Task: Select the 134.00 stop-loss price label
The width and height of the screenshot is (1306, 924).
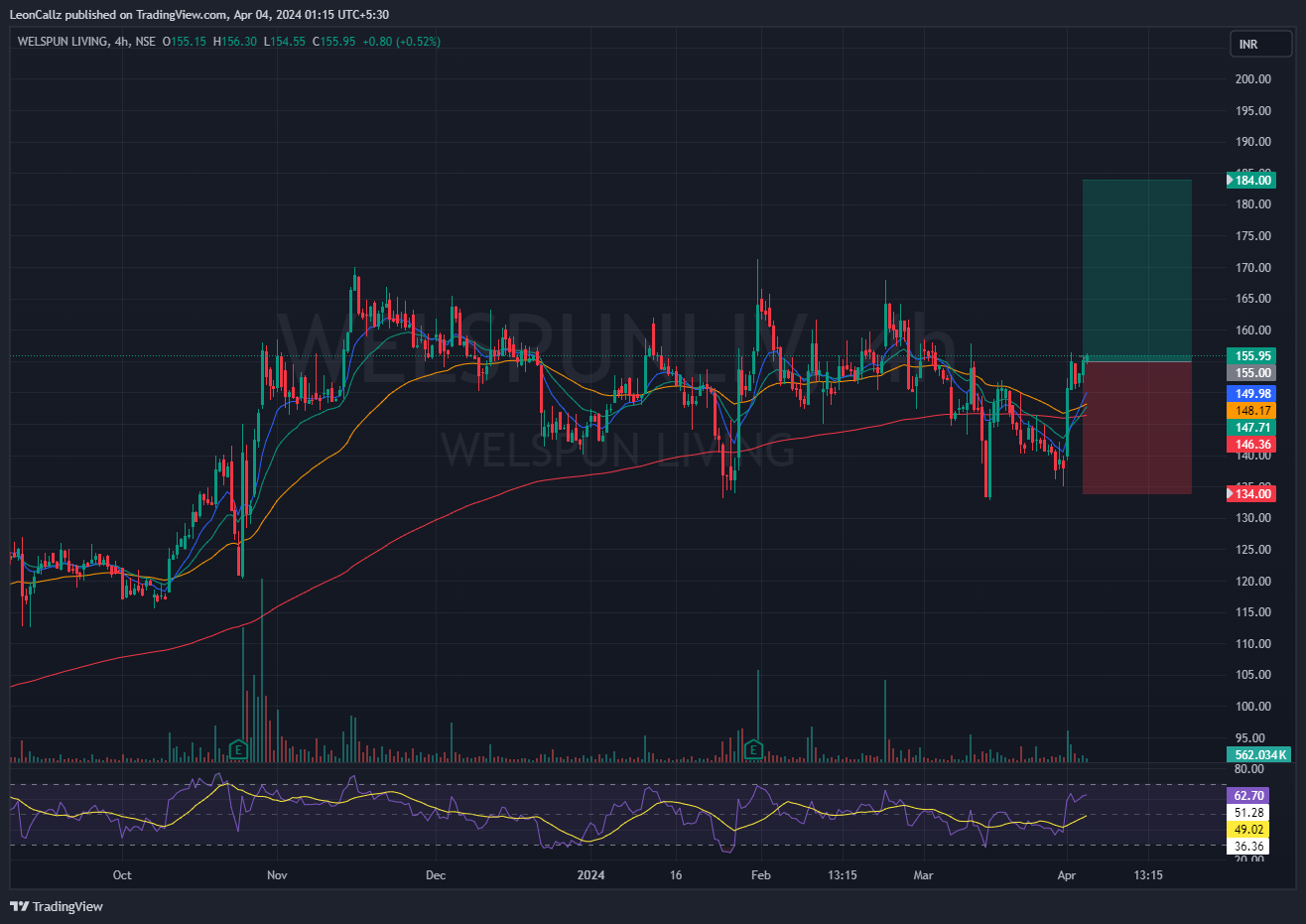Action: tap(1252, 493)
